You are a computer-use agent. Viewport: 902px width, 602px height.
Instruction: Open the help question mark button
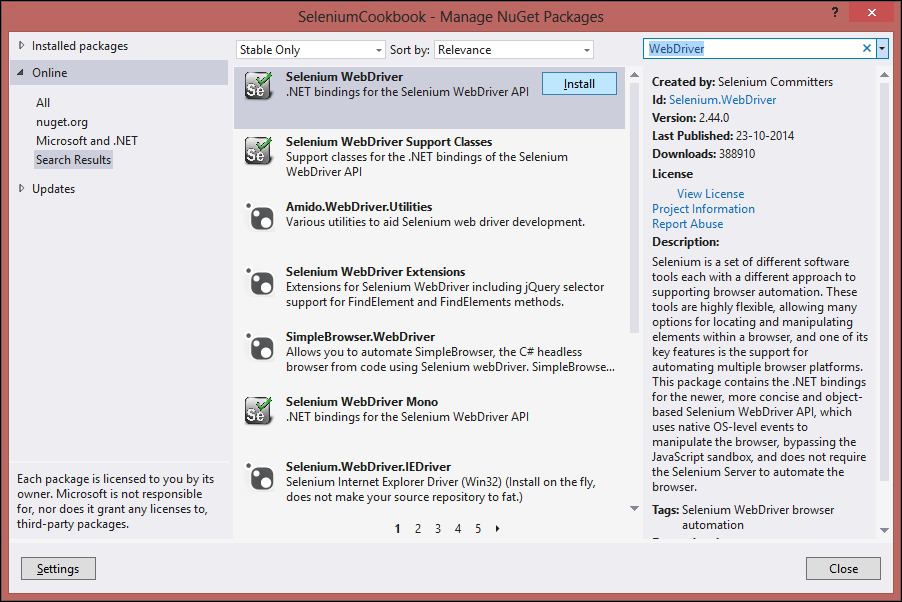[x=835, y=12]
